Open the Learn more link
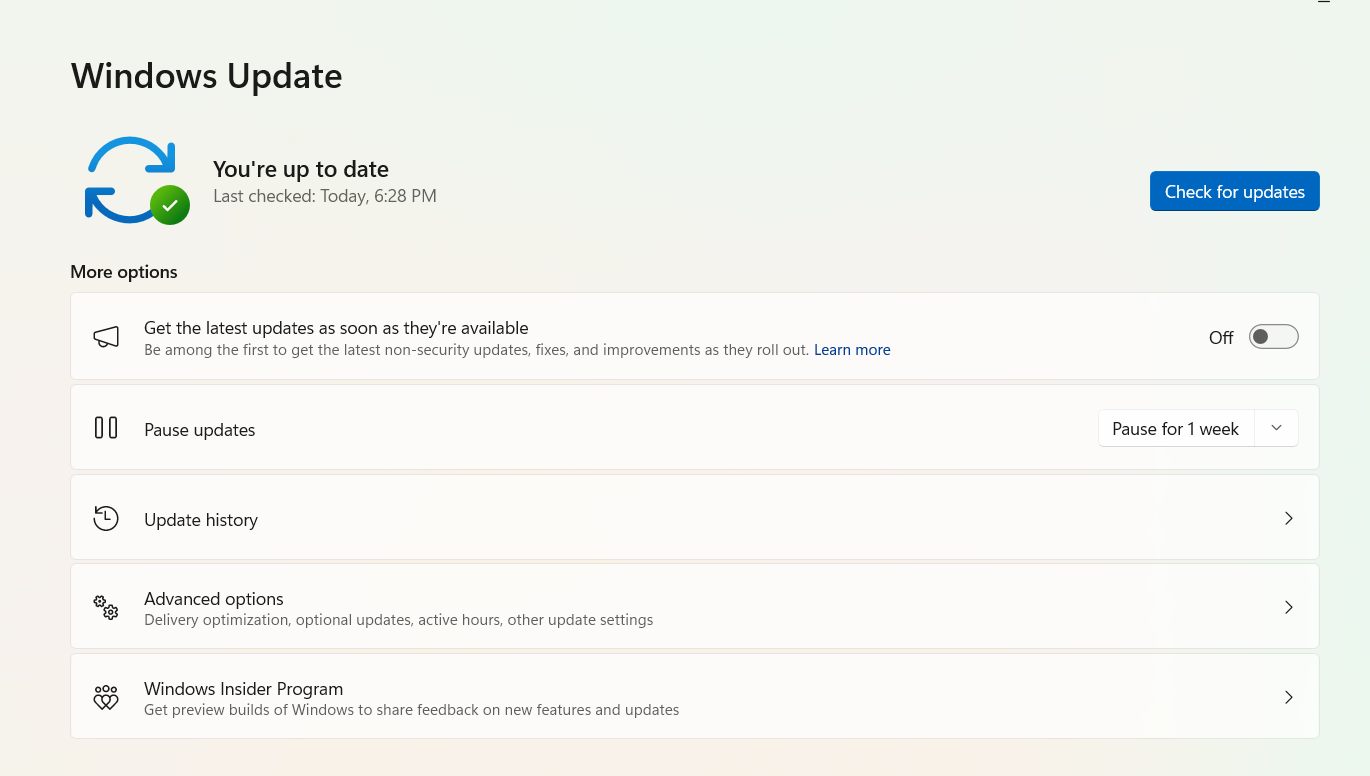Image resolution: width=1370 pixels, height=776 pixels. pyautogui.click(x=852, y=350)
